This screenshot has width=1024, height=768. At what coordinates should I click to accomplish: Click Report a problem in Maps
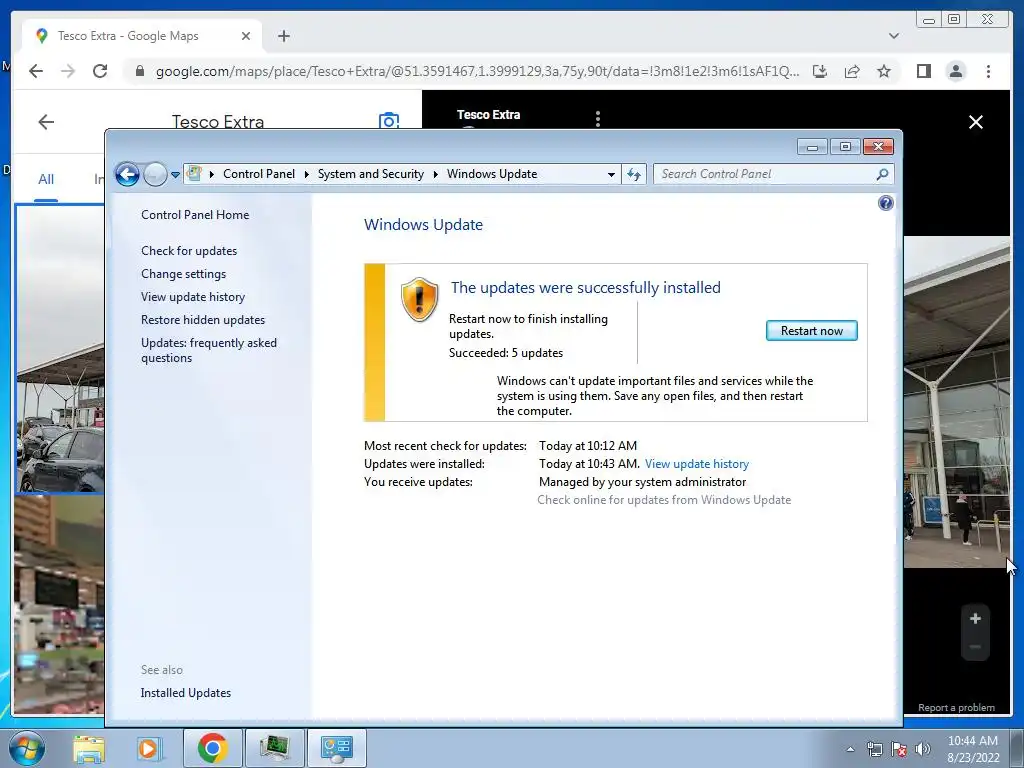(x=956, y=707)
